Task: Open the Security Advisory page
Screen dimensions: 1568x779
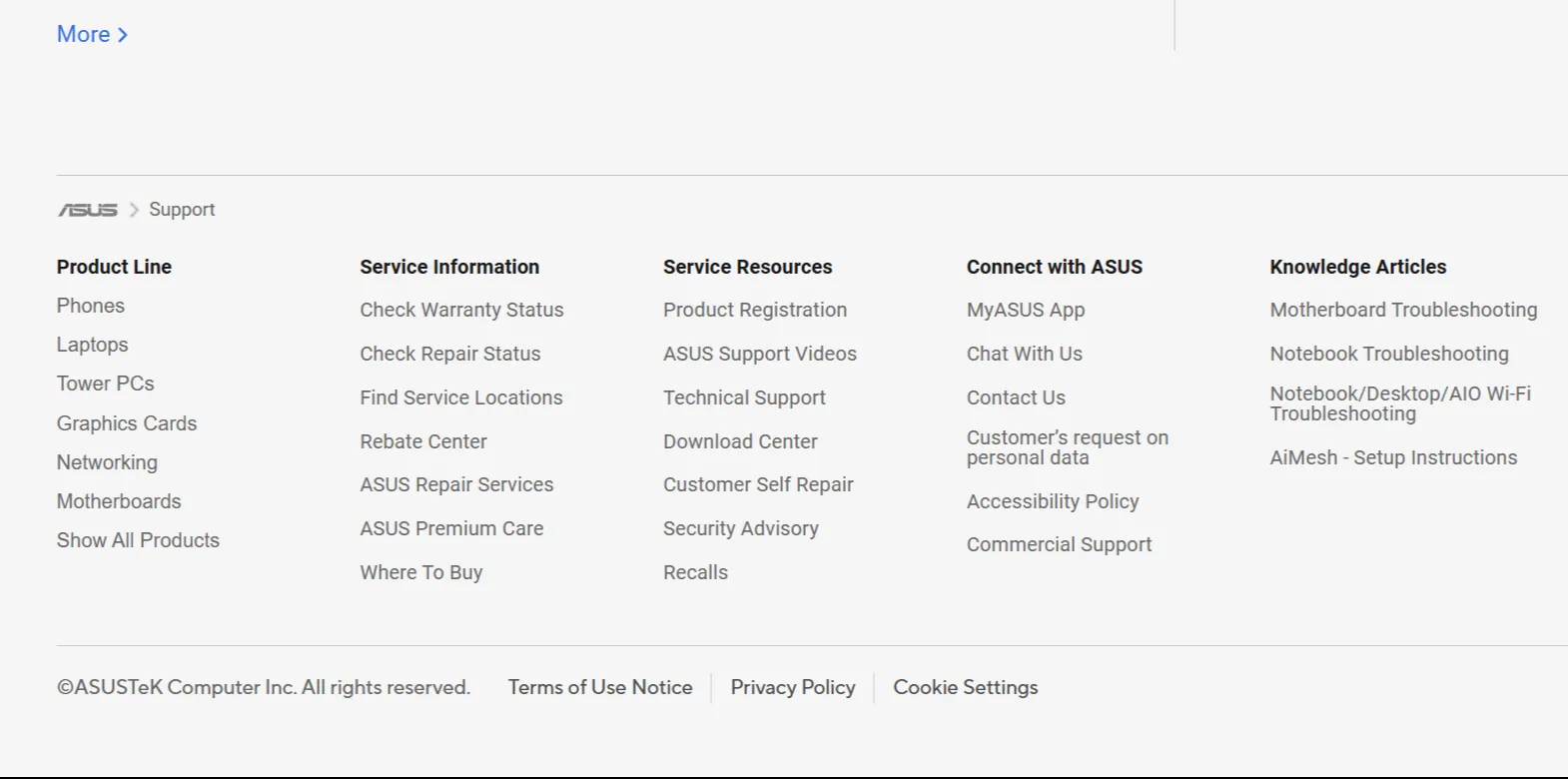Action: [x=740, y=528]
